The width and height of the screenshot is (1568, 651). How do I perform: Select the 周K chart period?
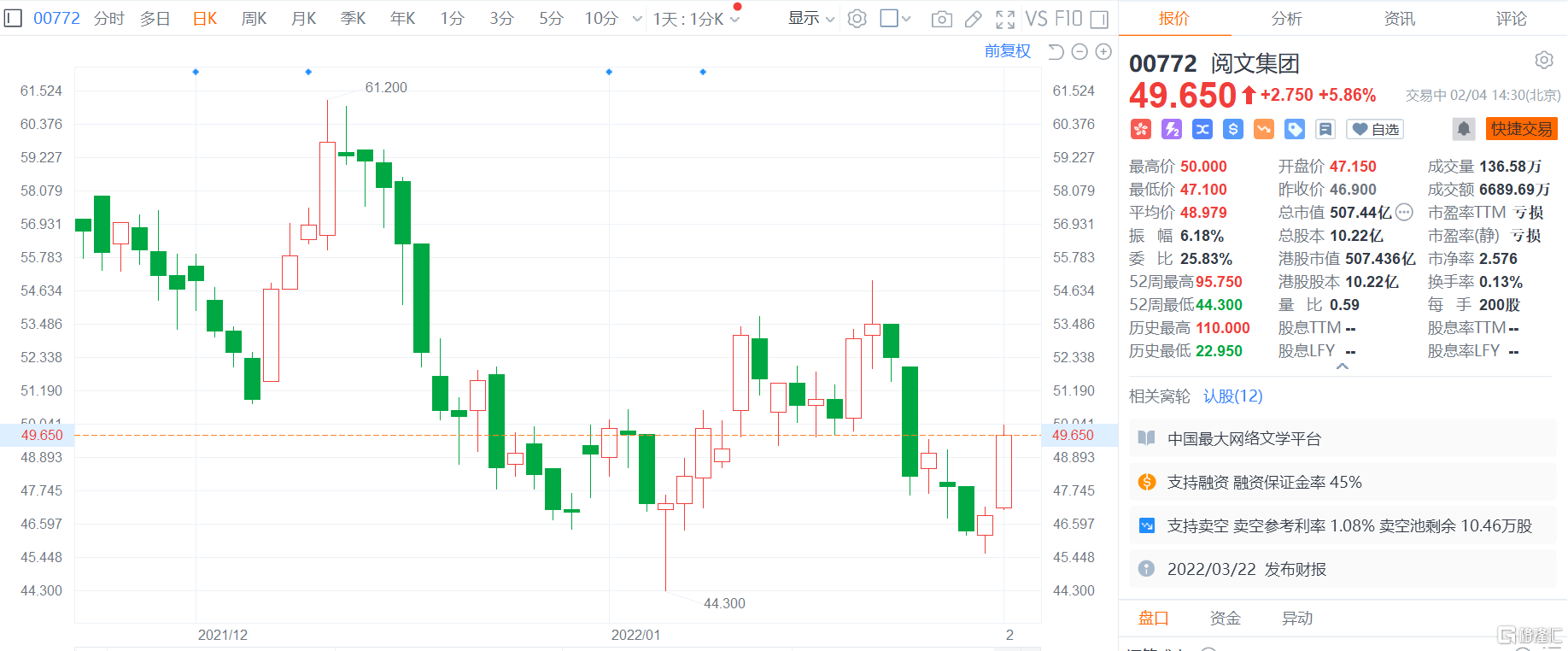pos(254,19)
